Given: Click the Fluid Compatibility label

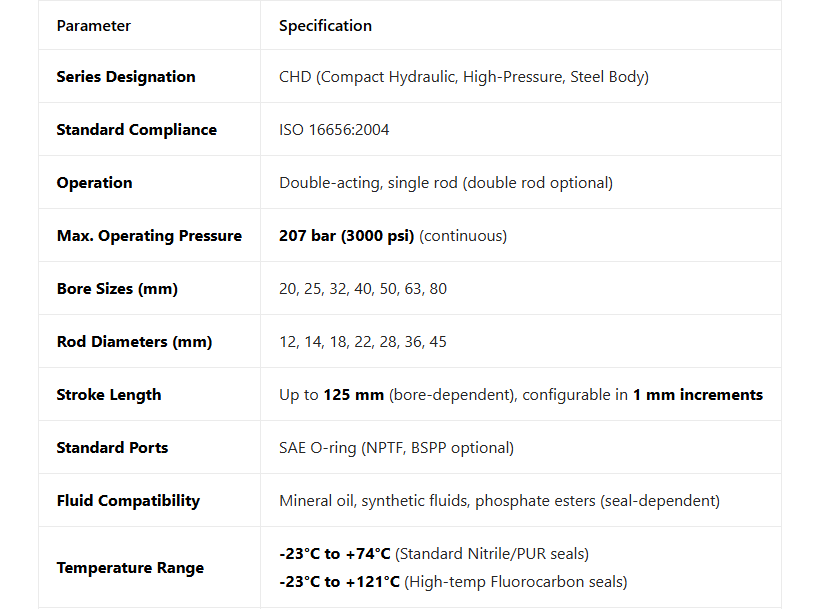Looking at the screenshot, I should tap(128, 501).
